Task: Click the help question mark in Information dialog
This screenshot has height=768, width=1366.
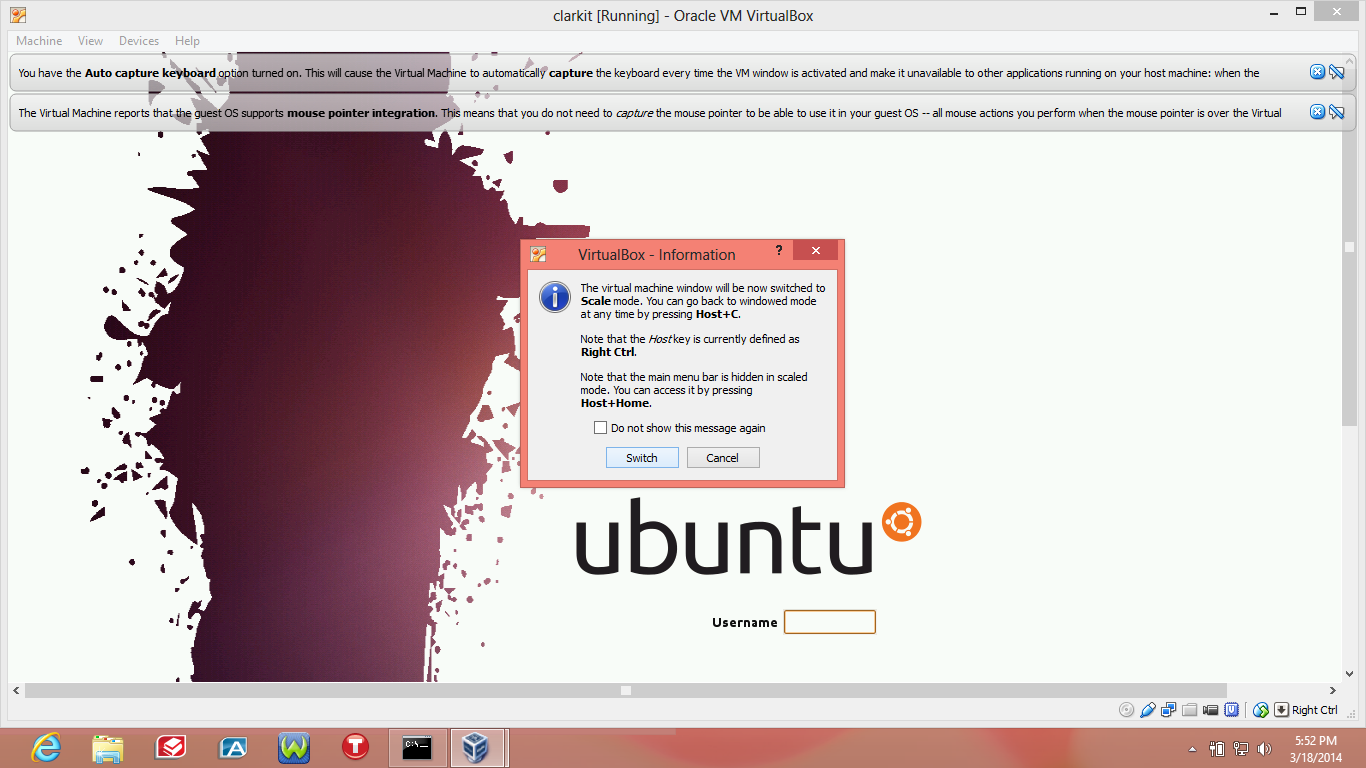Action: click(x=779, y=250)
